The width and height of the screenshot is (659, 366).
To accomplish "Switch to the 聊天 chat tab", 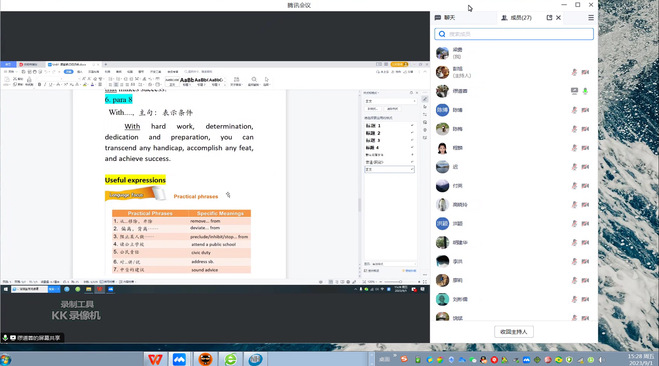I will (x=445, y=18).
